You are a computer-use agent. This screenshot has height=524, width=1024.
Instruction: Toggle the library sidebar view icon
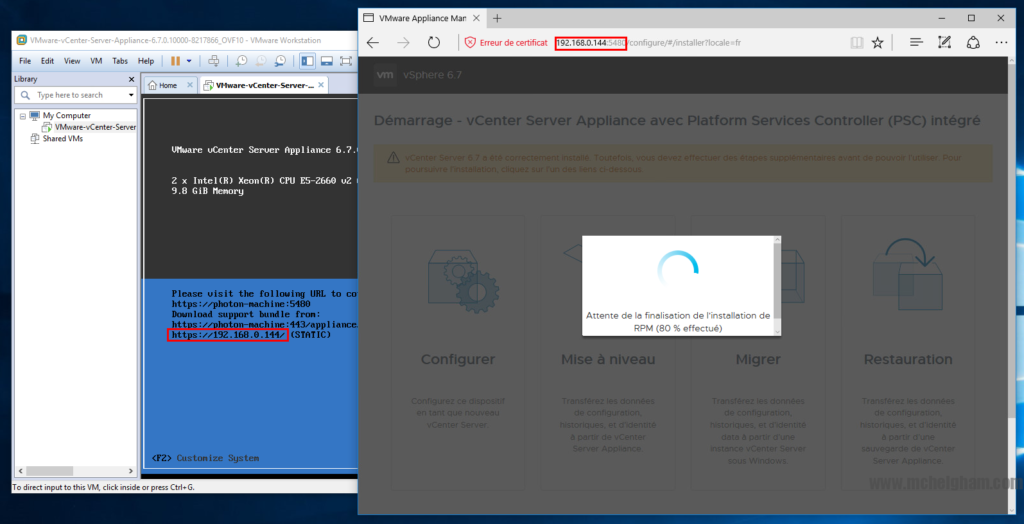(308, 61)
